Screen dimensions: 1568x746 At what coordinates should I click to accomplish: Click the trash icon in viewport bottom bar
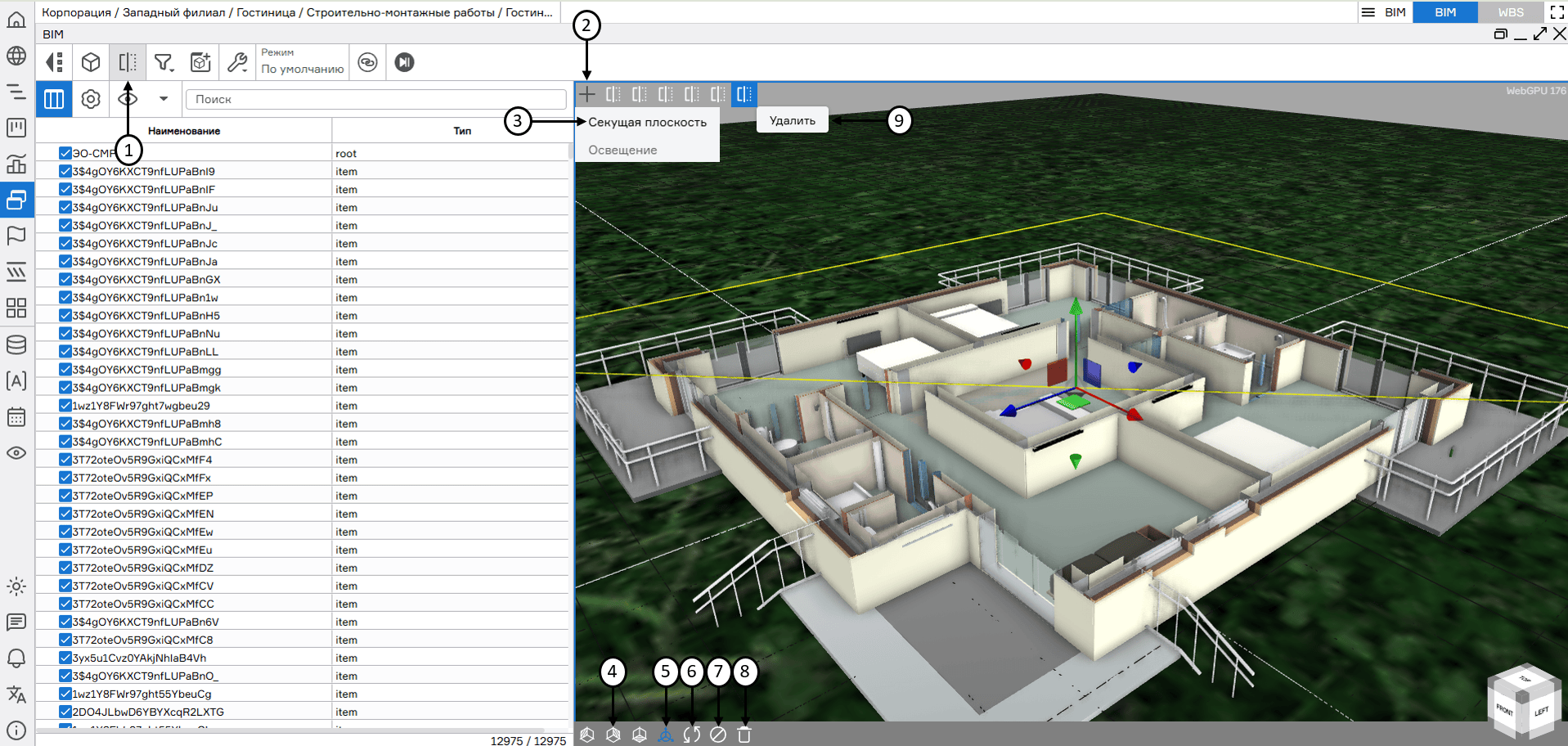click(x=744, y=735)
